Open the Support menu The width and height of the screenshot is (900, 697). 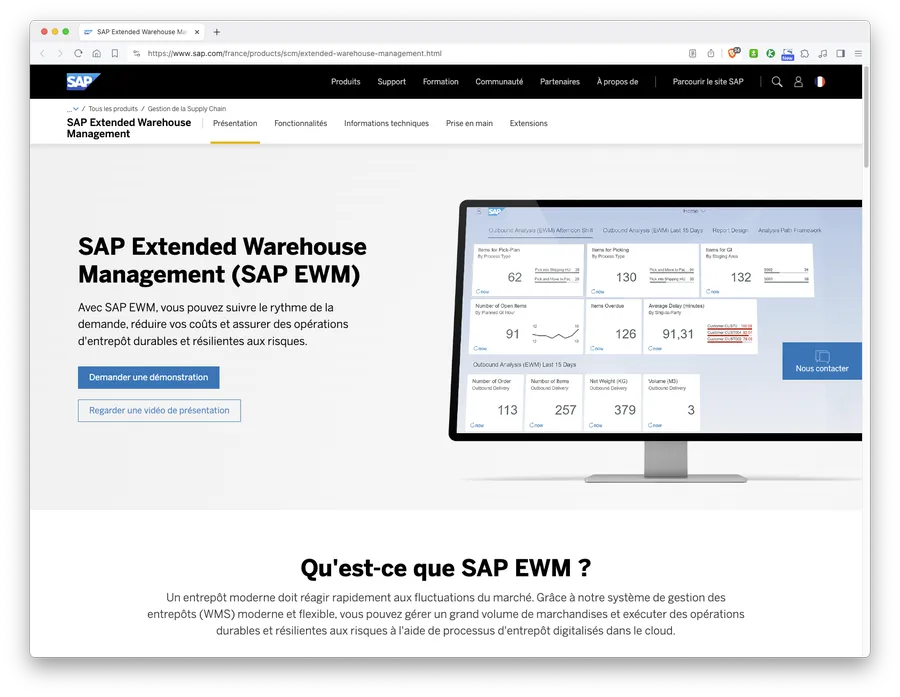pos(391,82)
